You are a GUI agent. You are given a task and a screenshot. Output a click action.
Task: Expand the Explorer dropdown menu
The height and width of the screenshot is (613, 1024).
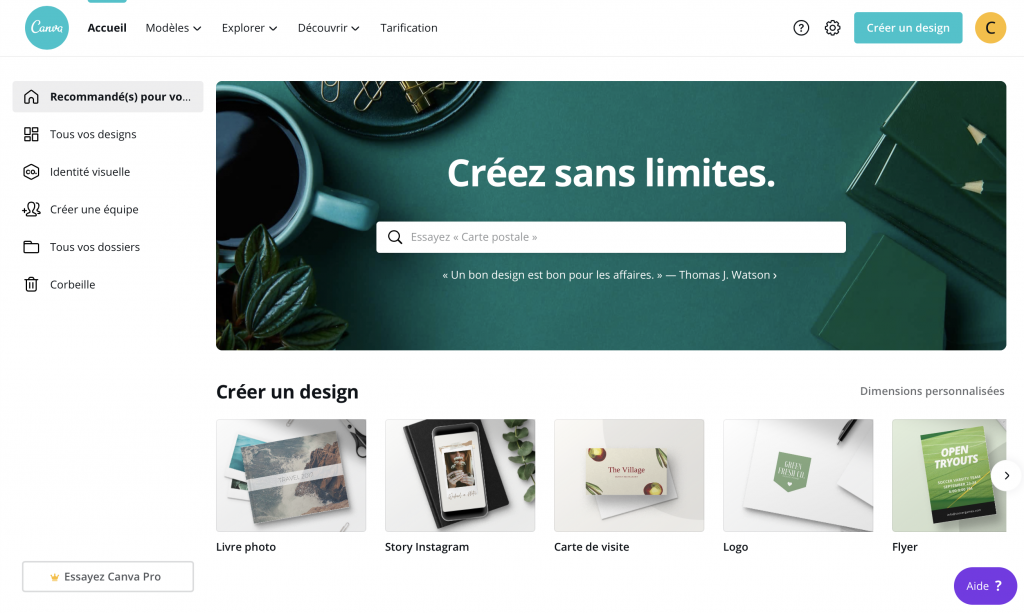(249, 28)
